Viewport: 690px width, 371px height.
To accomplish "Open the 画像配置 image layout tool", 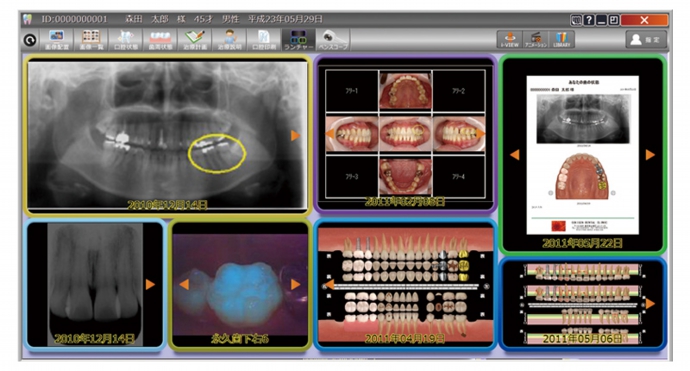I will (x=57, y=40).
